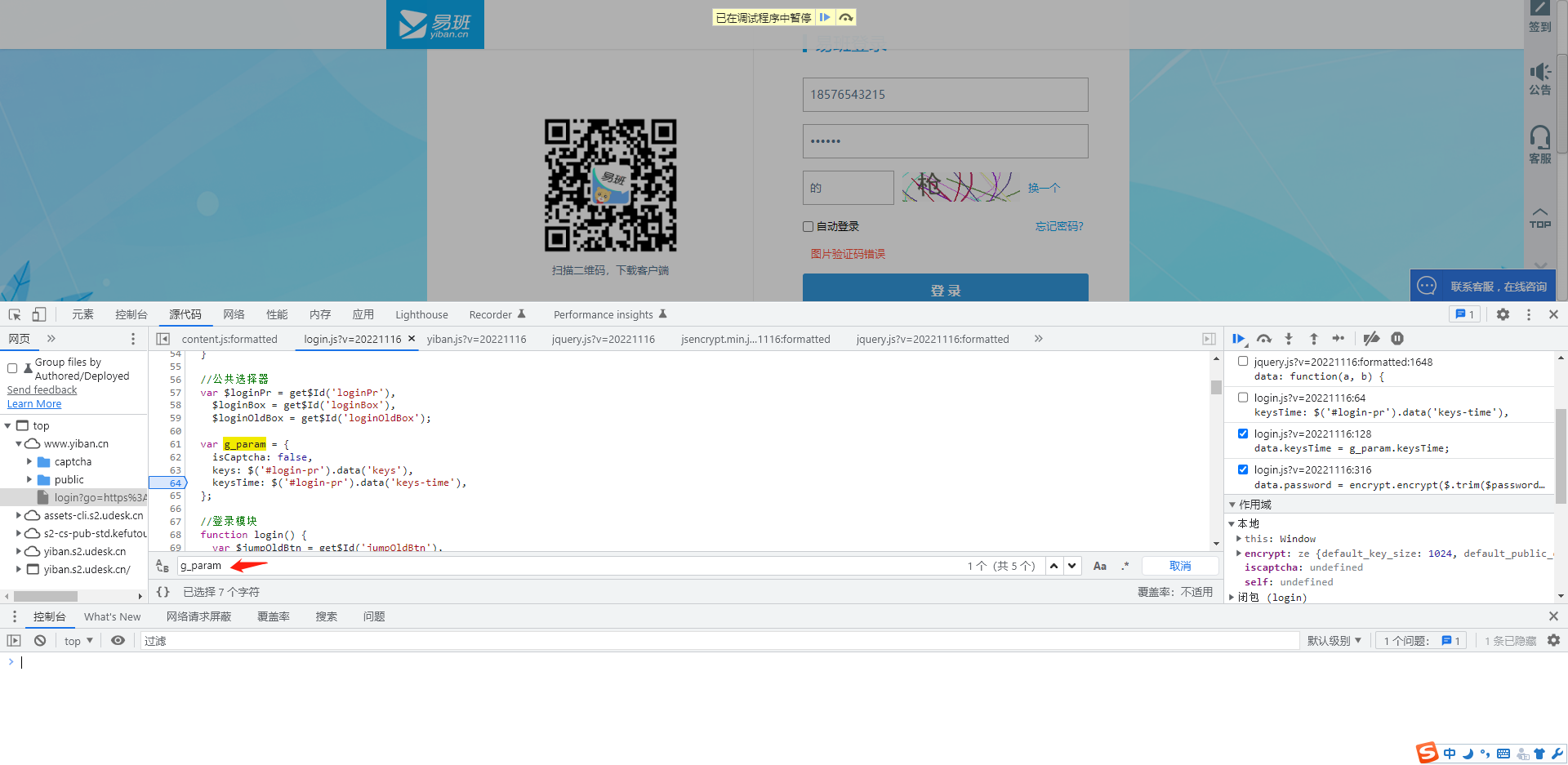Hide the navigator sidebar toggle icon
Screen dimensions: 1568x765
pyautogui.click(x=163, y=339)
